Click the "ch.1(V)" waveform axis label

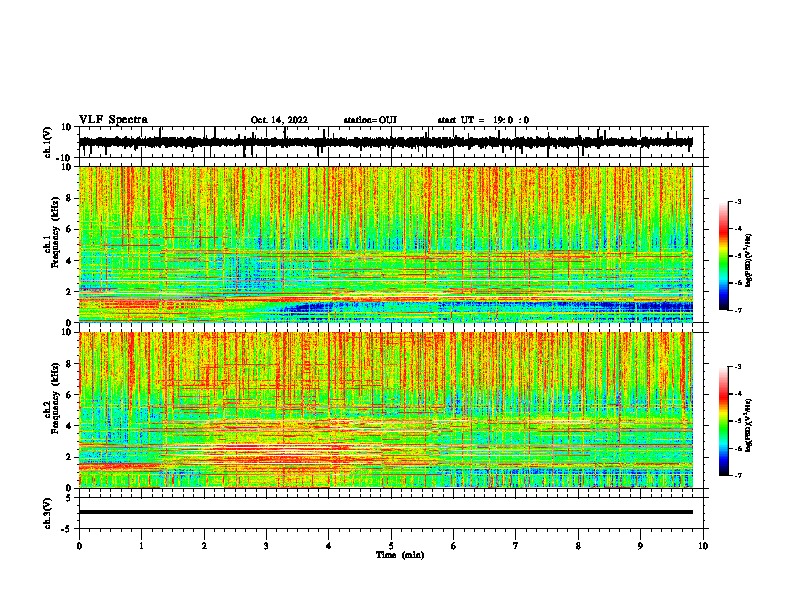point(48,142)
